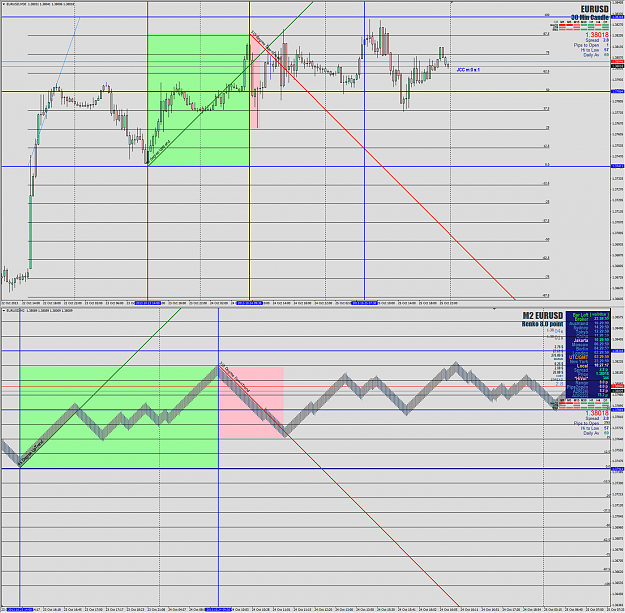
Task: Select the pink rectangle on the M30 chart
Action: click(x=255, y=81)
